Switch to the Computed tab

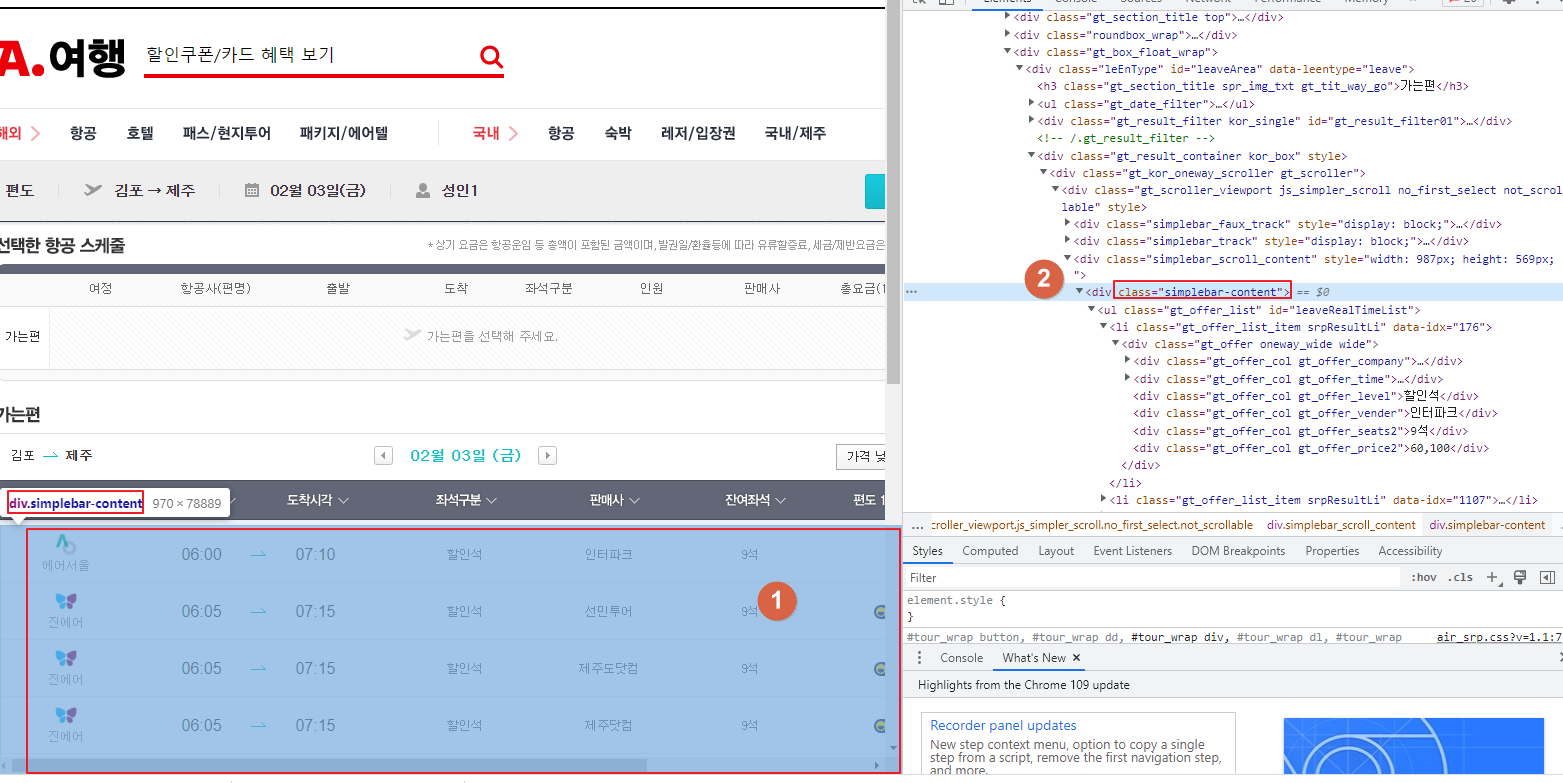tap(990, 551)
